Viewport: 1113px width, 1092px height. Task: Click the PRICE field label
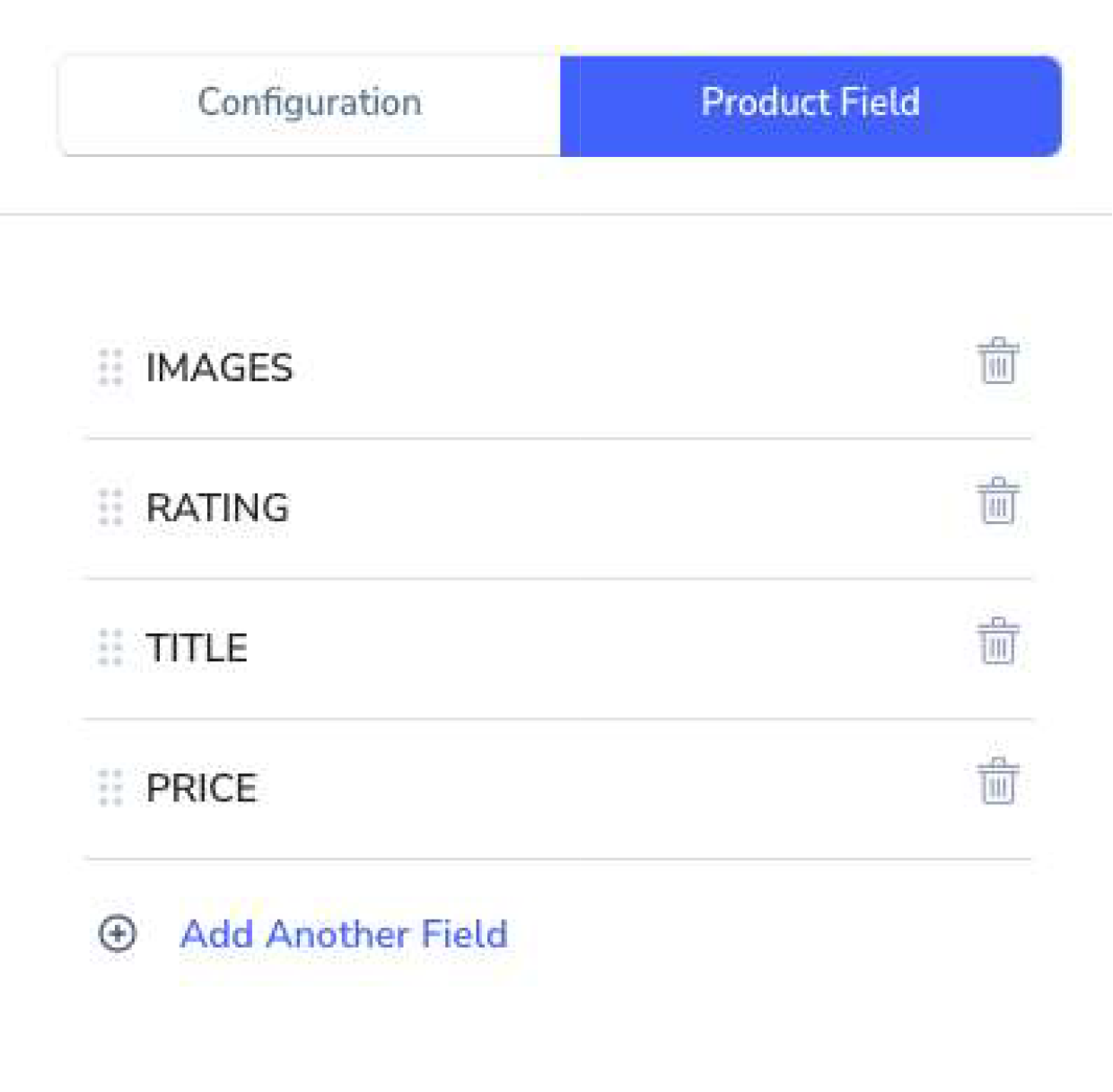coord(201,788)
